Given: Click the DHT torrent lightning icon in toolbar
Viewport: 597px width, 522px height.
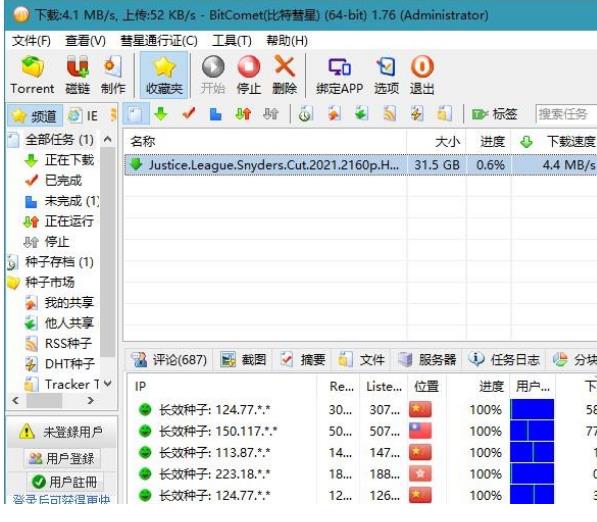Looking at the screenshot, I should click(x=417, y=114).
